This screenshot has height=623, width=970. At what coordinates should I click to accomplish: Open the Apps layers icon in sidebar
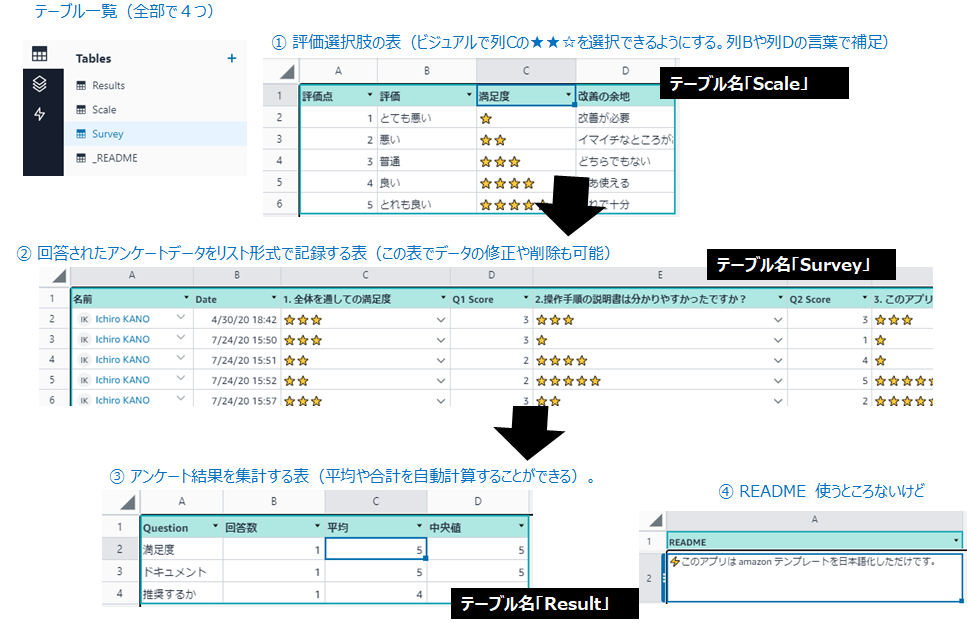(40, 84)
